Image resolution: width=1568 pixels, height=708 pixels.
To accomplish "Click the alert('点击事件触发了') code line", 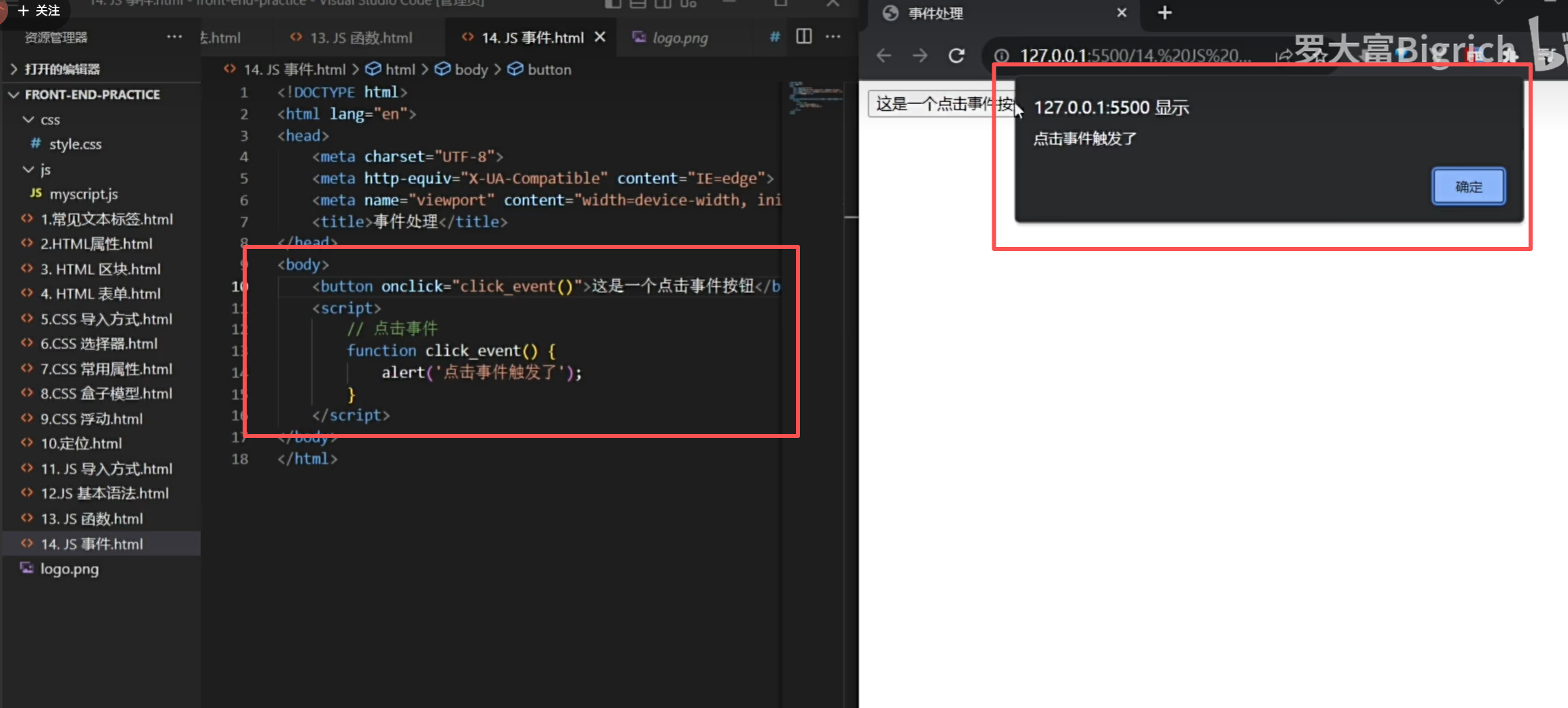I will (481, 372).
